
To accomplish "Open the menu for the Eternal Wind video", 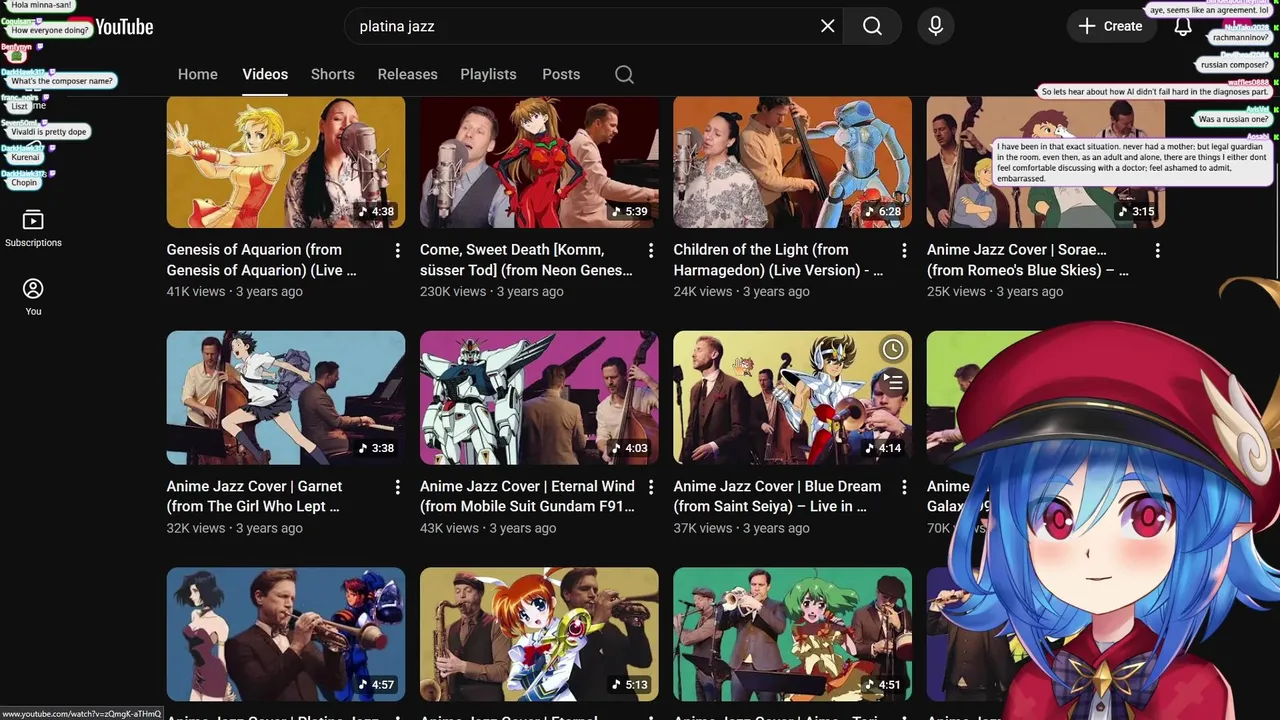I will [651, 487].
